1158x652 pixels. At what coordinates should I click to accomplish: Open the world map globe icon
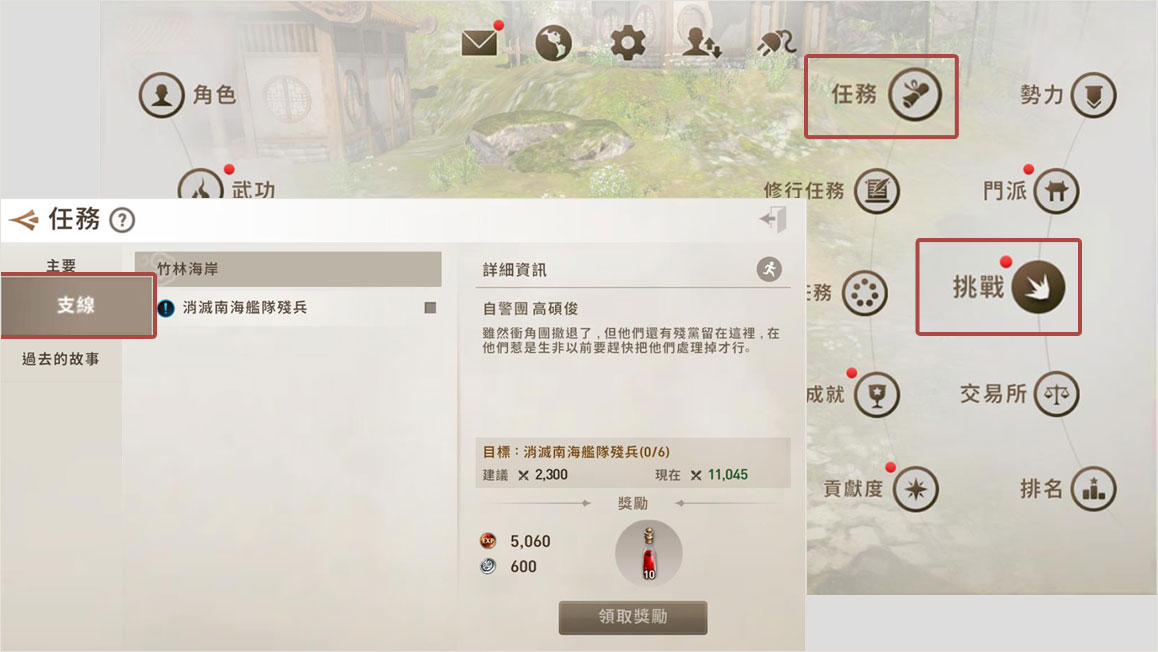[553, 43]
